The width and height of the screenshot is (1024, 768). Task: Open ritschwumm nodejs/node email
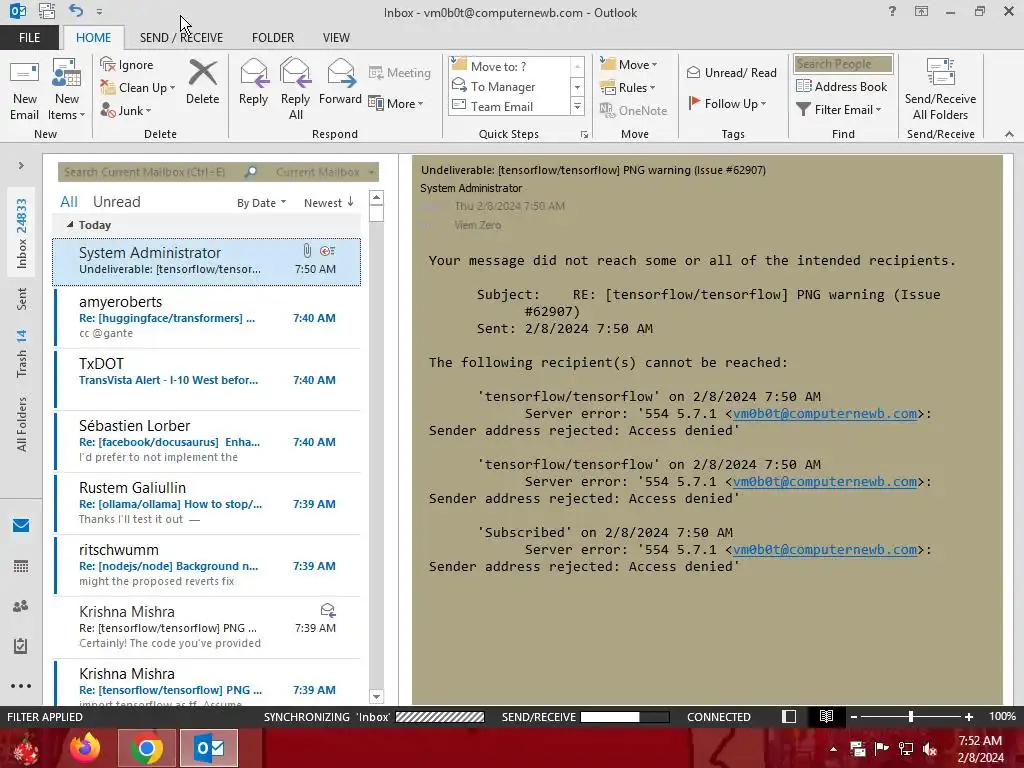(x=208, y=566)
